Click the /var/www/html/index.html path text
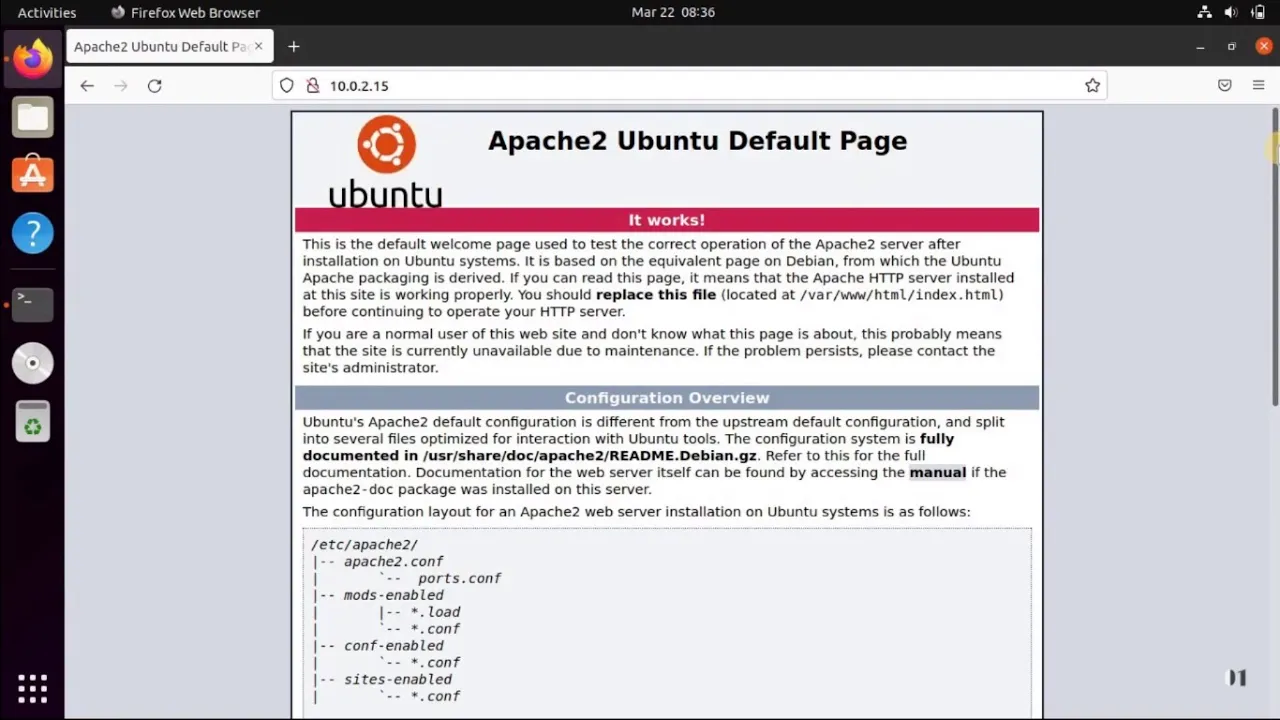Viewport: 1280px width, 720px height. (899, 295)
